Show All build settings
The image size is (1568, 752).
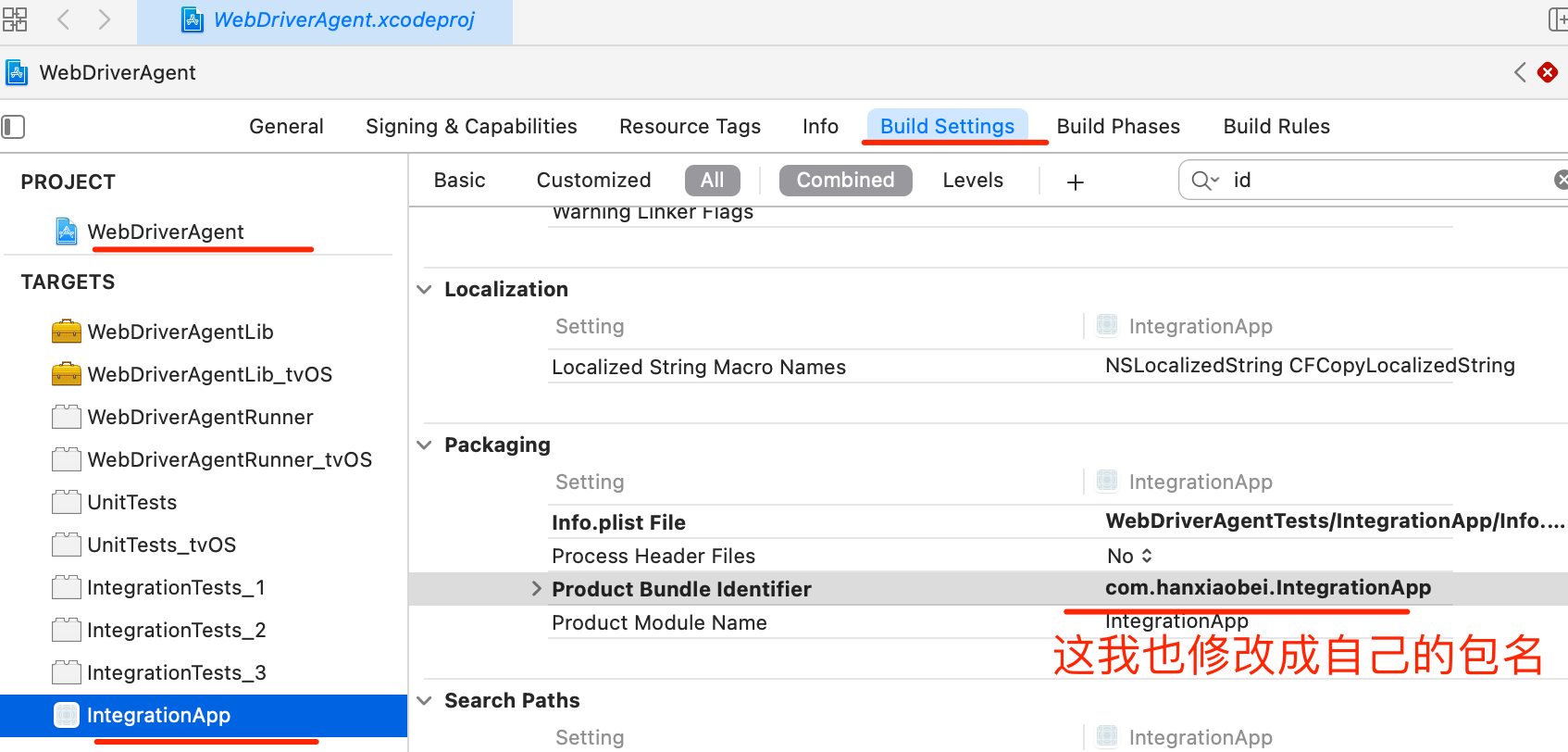coord(712,181)
